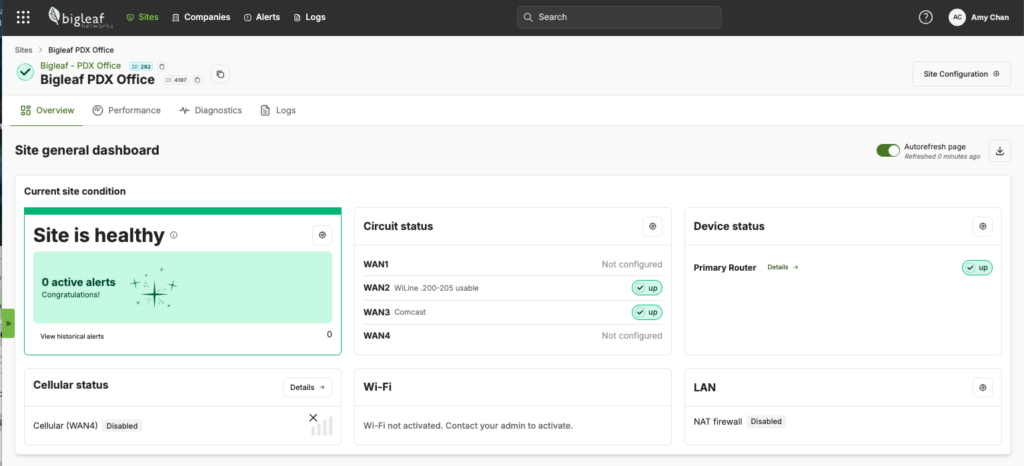The image size is (1024, 466).
Task: Click Details button in Cellular status
Action: click(307, 386)
